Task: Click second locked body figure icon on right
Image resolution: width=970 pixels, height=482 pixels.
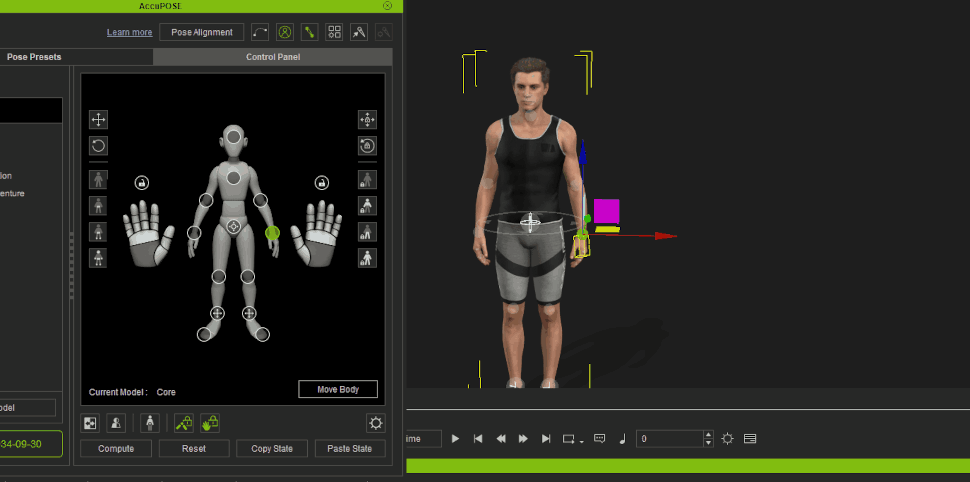Action: [367, 205]
